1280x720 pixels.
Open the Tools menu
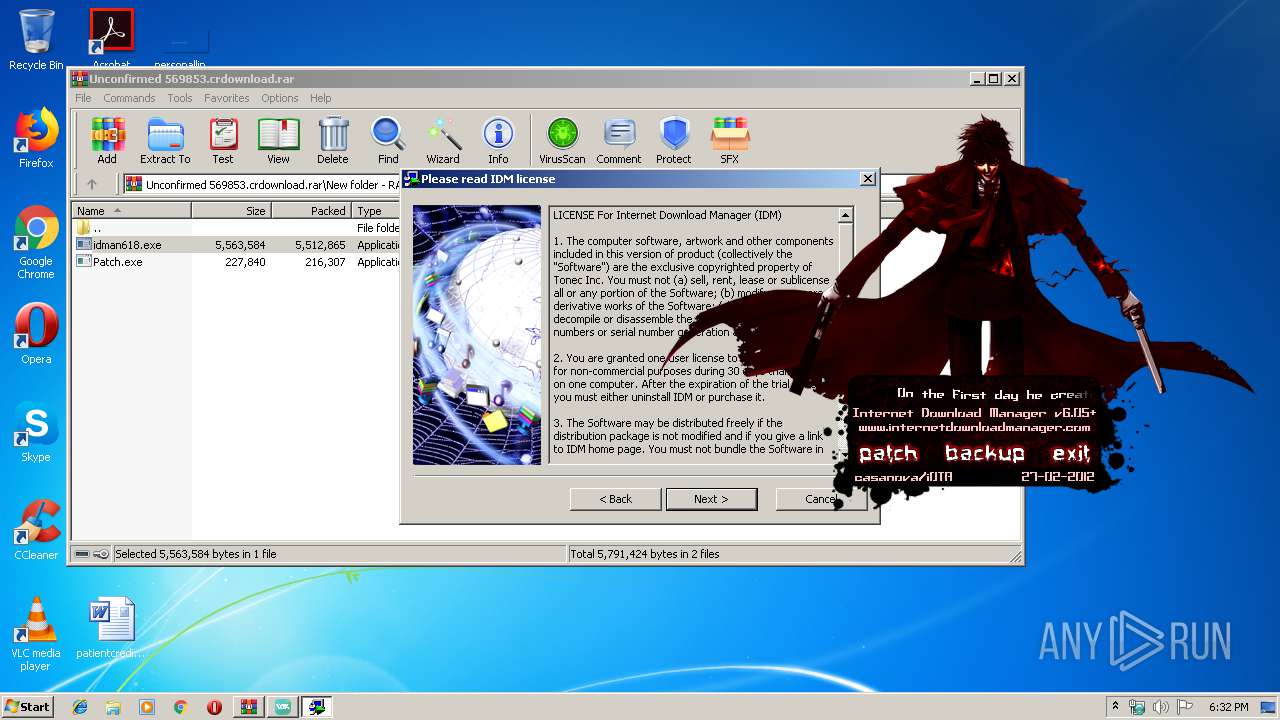[180, 98]
